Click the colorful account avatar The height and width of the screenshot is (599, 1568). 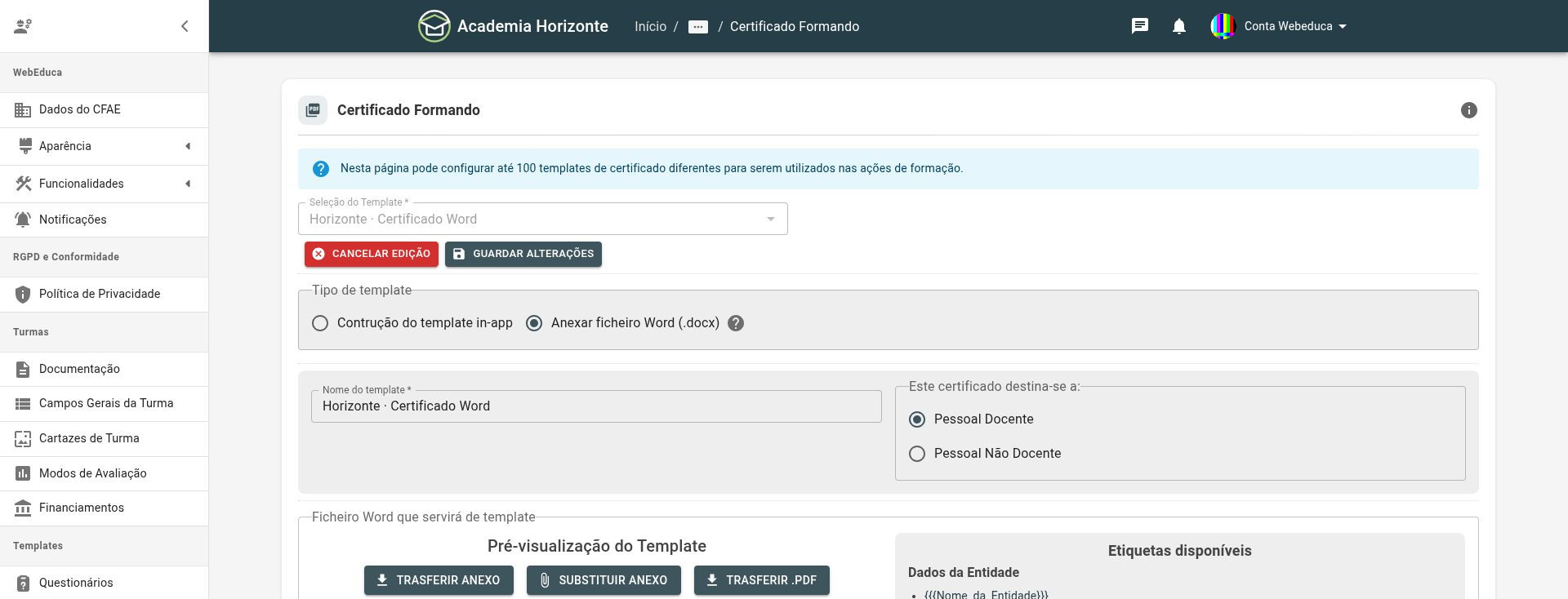pyautogui.click(x=1223, y=26)
